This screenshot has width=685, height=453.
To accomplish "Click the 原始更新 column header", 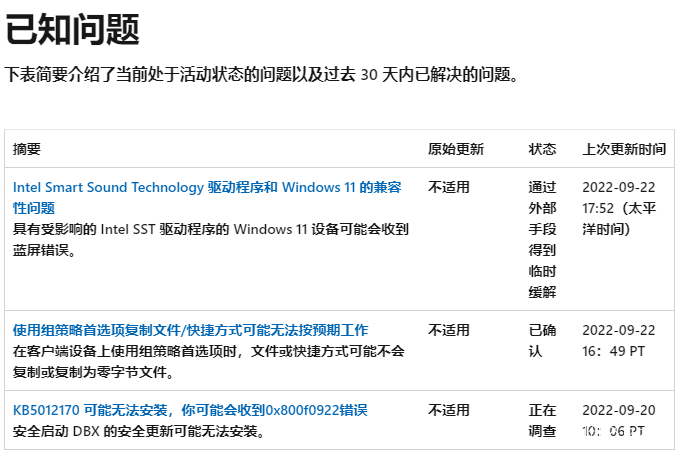I will (455, 149).
